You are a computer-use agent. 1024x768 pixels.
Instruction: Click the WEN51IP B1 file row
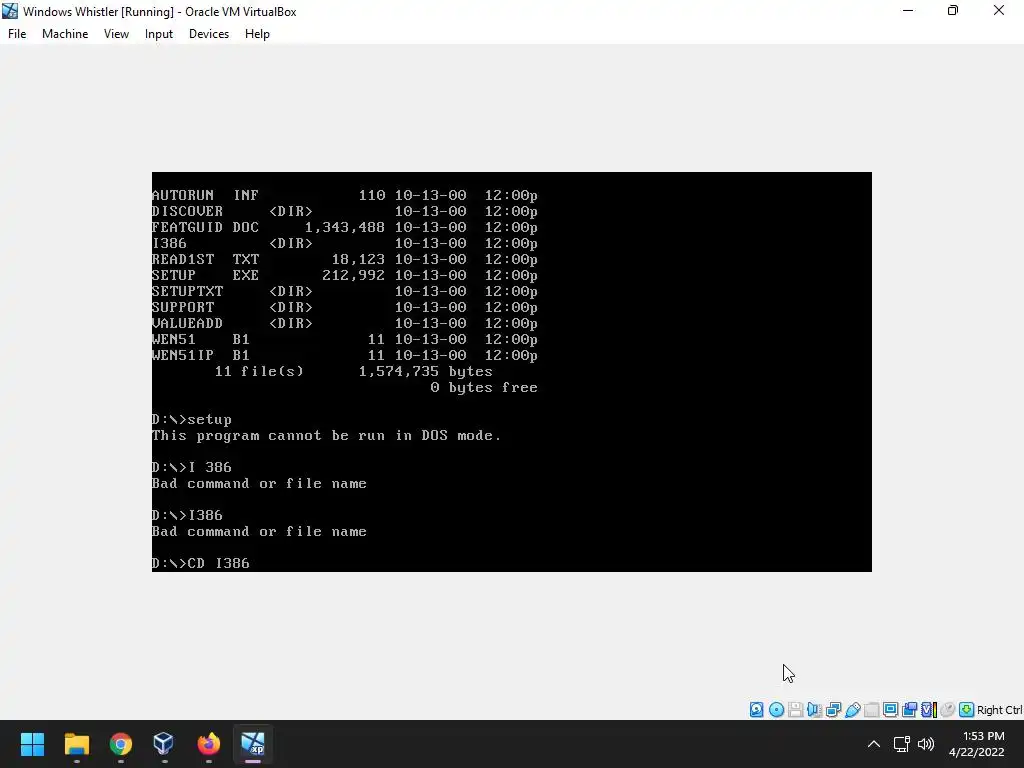(345, 355)
